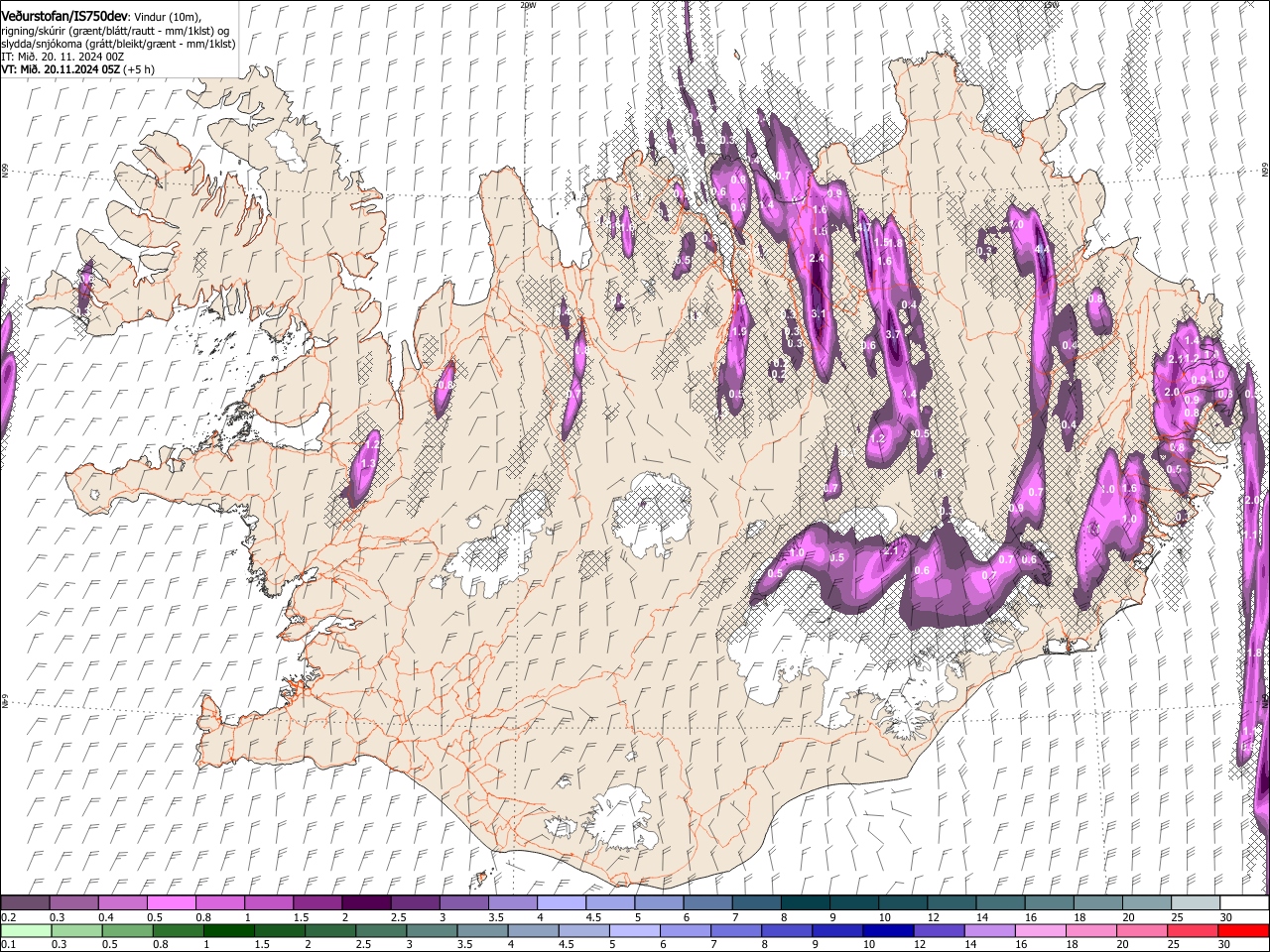The height and width of the screenshot is (952, 1270).
Task: Click the rain legend swatch labeled 2.5
Action: [381, 930]
